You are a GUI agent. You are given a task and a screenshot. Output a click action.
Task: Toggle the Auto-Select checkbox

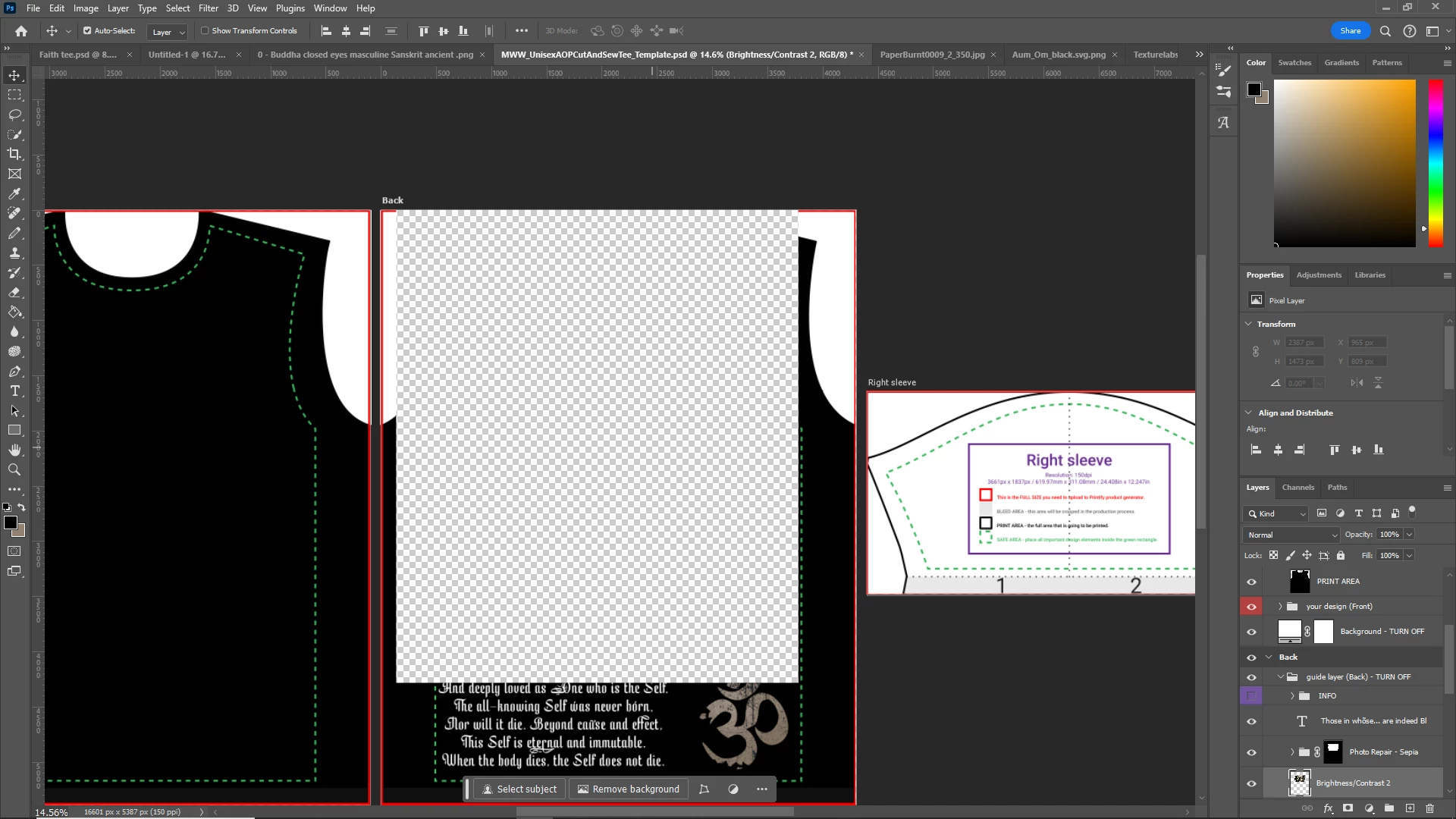click(87, 31)
